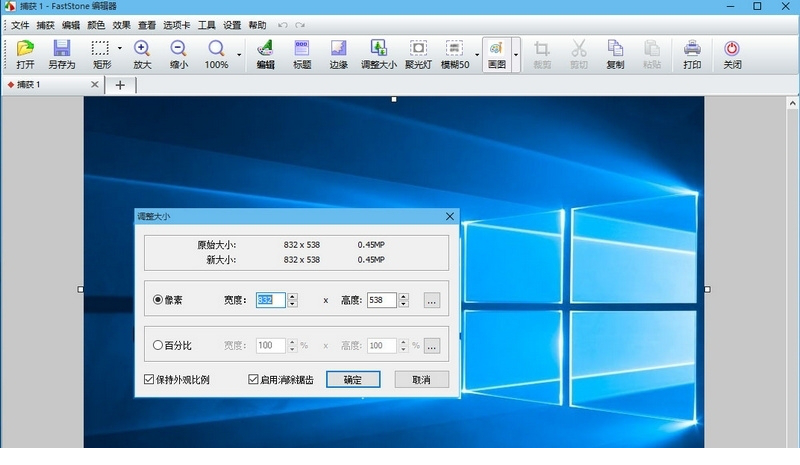Click the percent 高度 field showing 100
Screen dimensions: 800x465
(x=382, y=345)
